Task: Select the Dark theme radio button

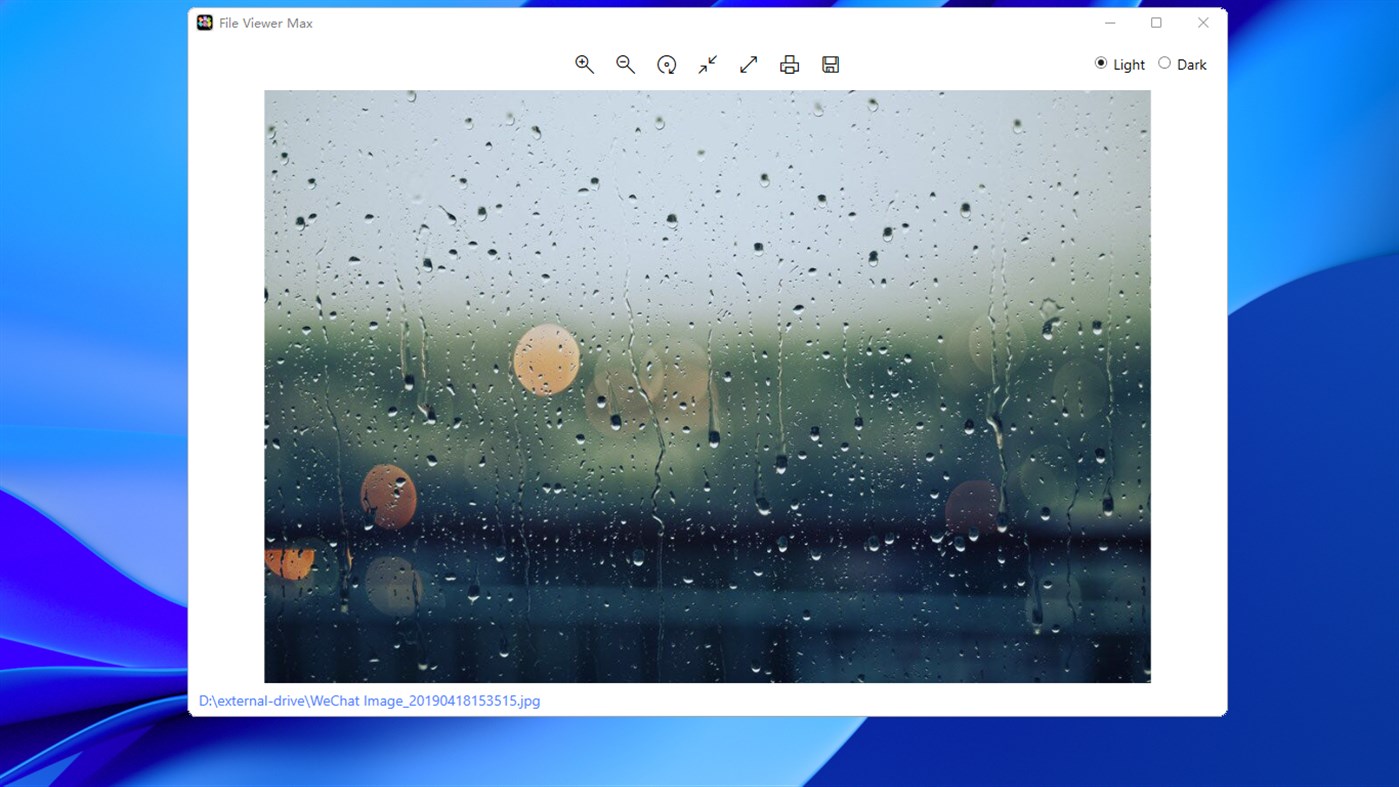Action: 1164,63
